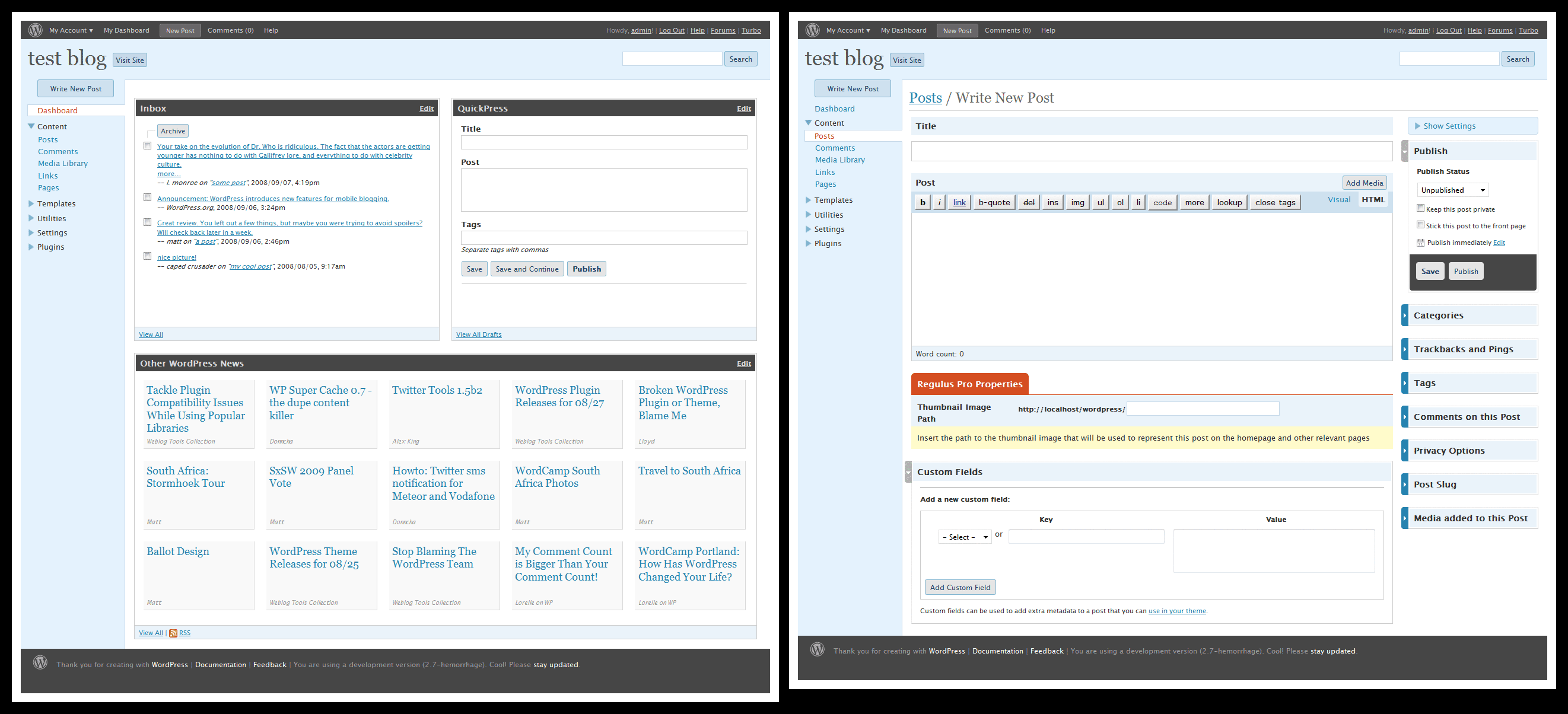
Task: Click the Thumbnail Image Path input field
Action: pyautogui.click(x=1203, y=409)
